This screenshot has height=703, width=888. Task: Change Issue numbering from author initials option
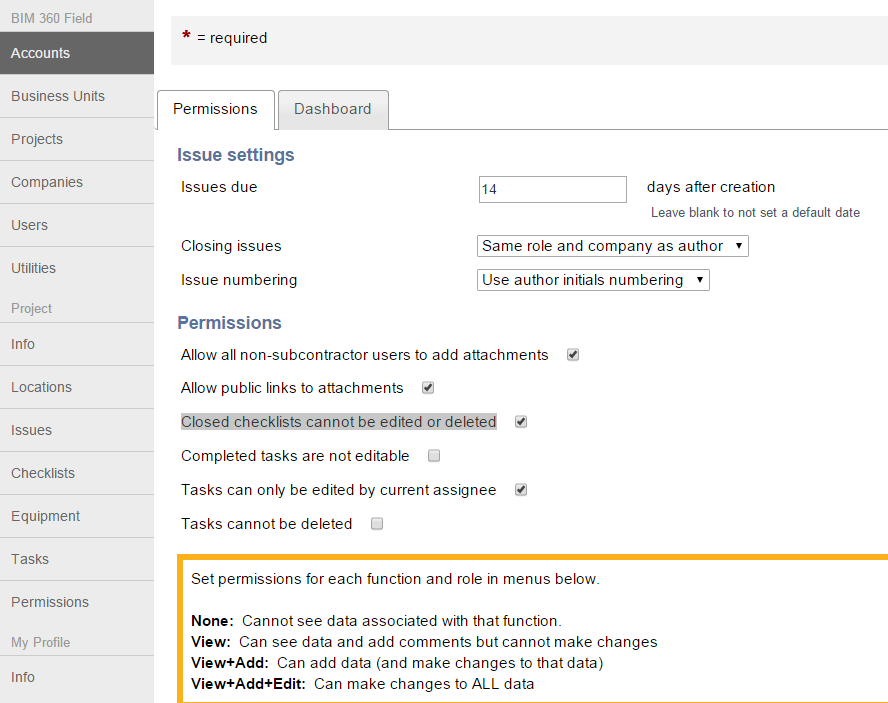point(593,280)
